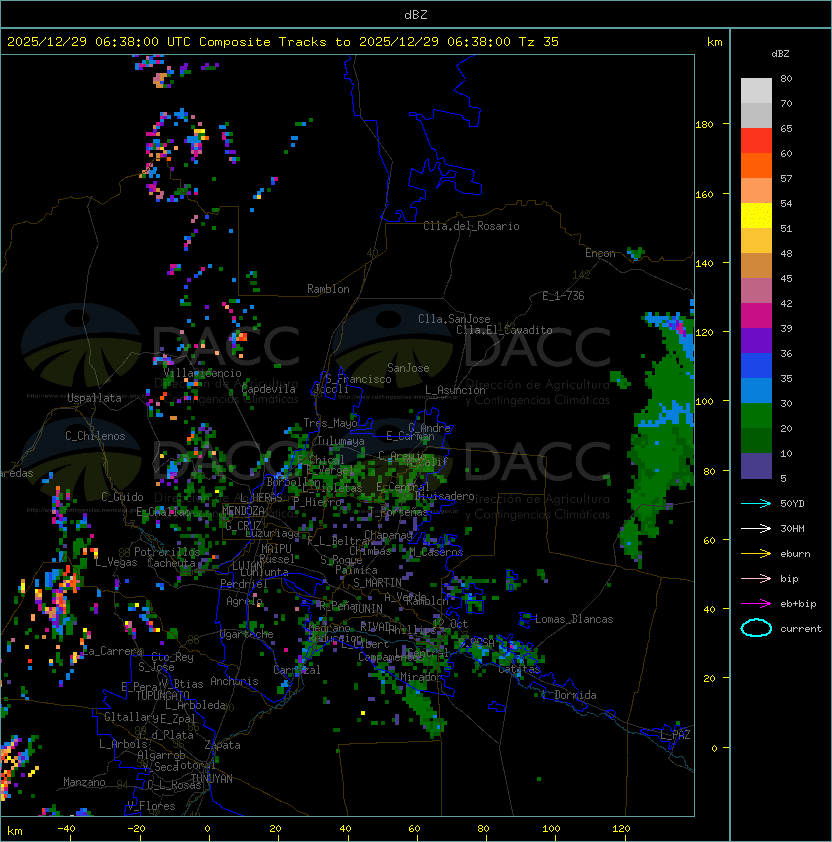Screen dimensions: 832x842
Task: Click the Villavicencio map label
Action: 202,373
